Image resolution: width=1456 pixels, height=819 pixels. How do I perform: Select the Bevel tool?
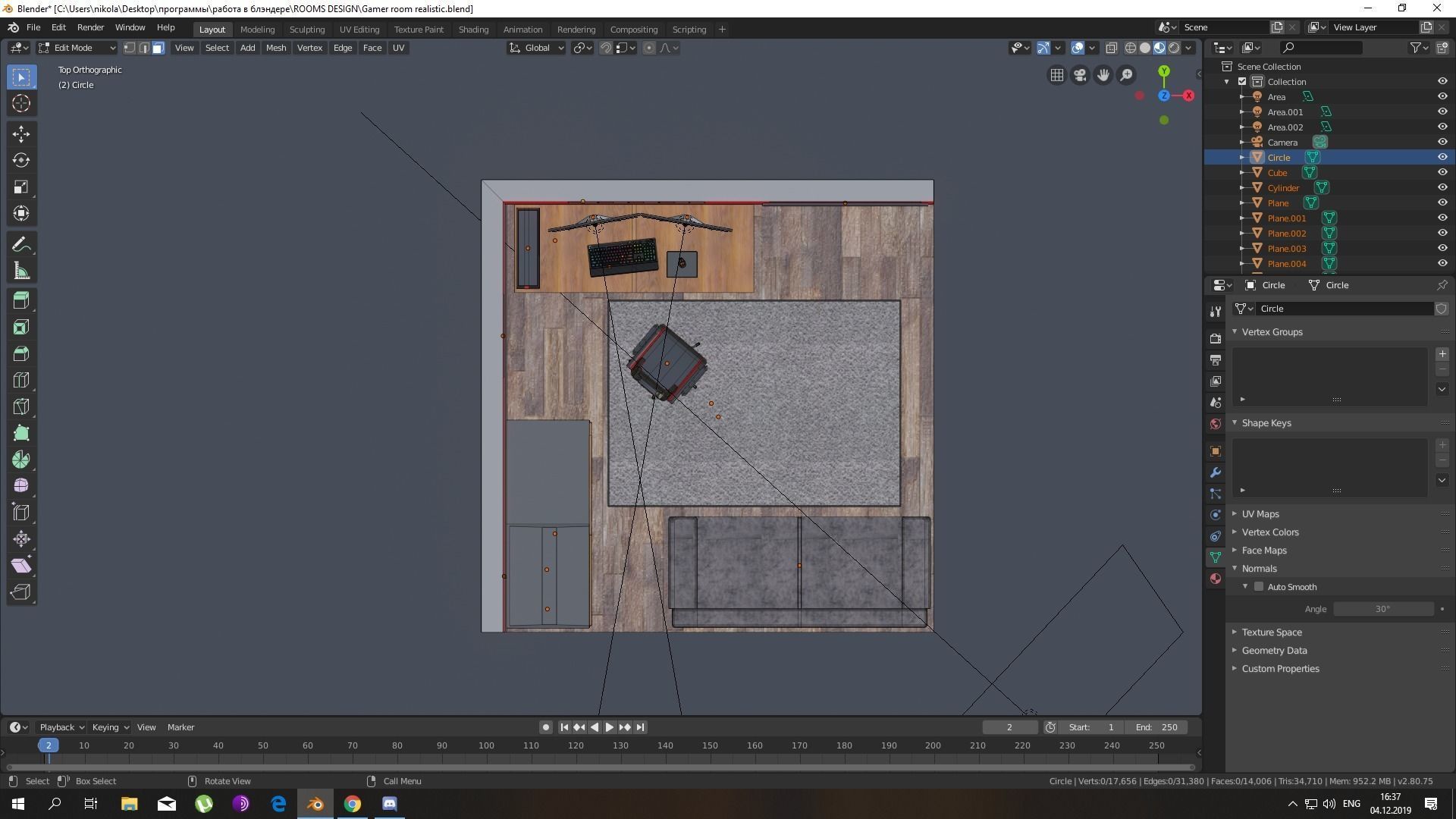21,353
